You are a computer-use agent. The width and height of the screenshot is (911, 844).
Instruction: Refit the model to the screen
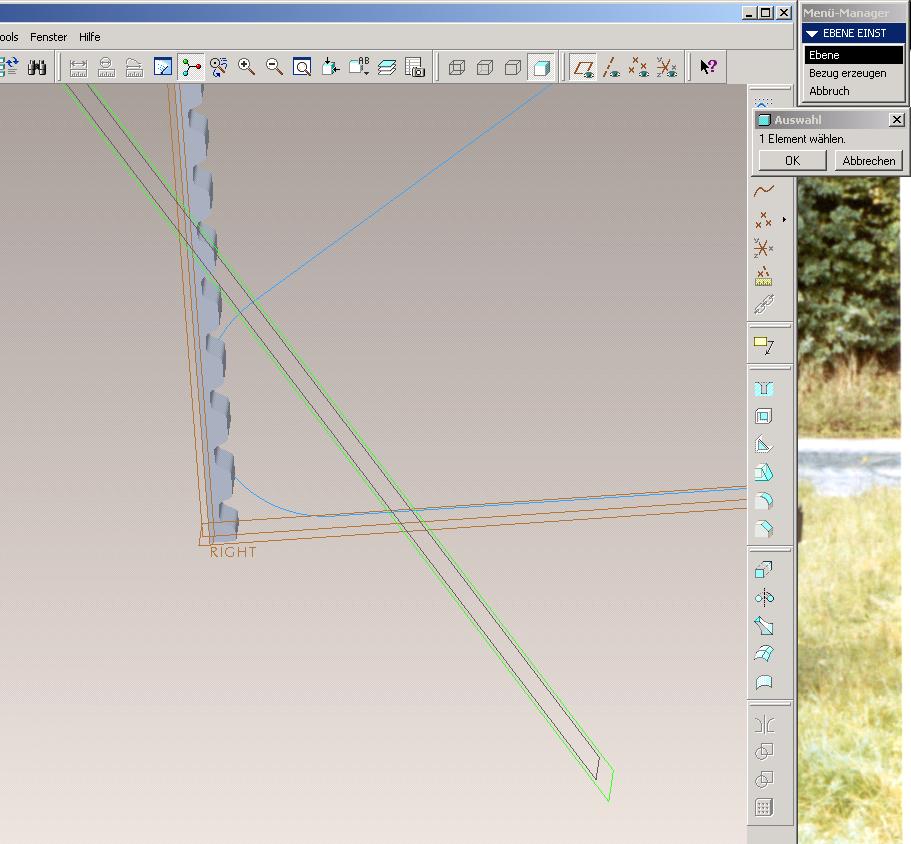point(302,67)
